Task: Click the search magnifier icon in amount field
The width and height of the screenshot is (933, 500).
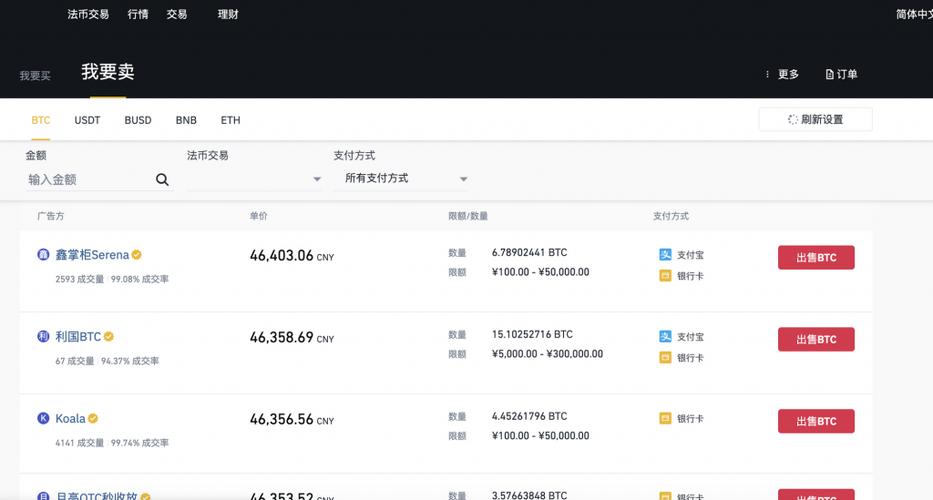Action: 162,180
